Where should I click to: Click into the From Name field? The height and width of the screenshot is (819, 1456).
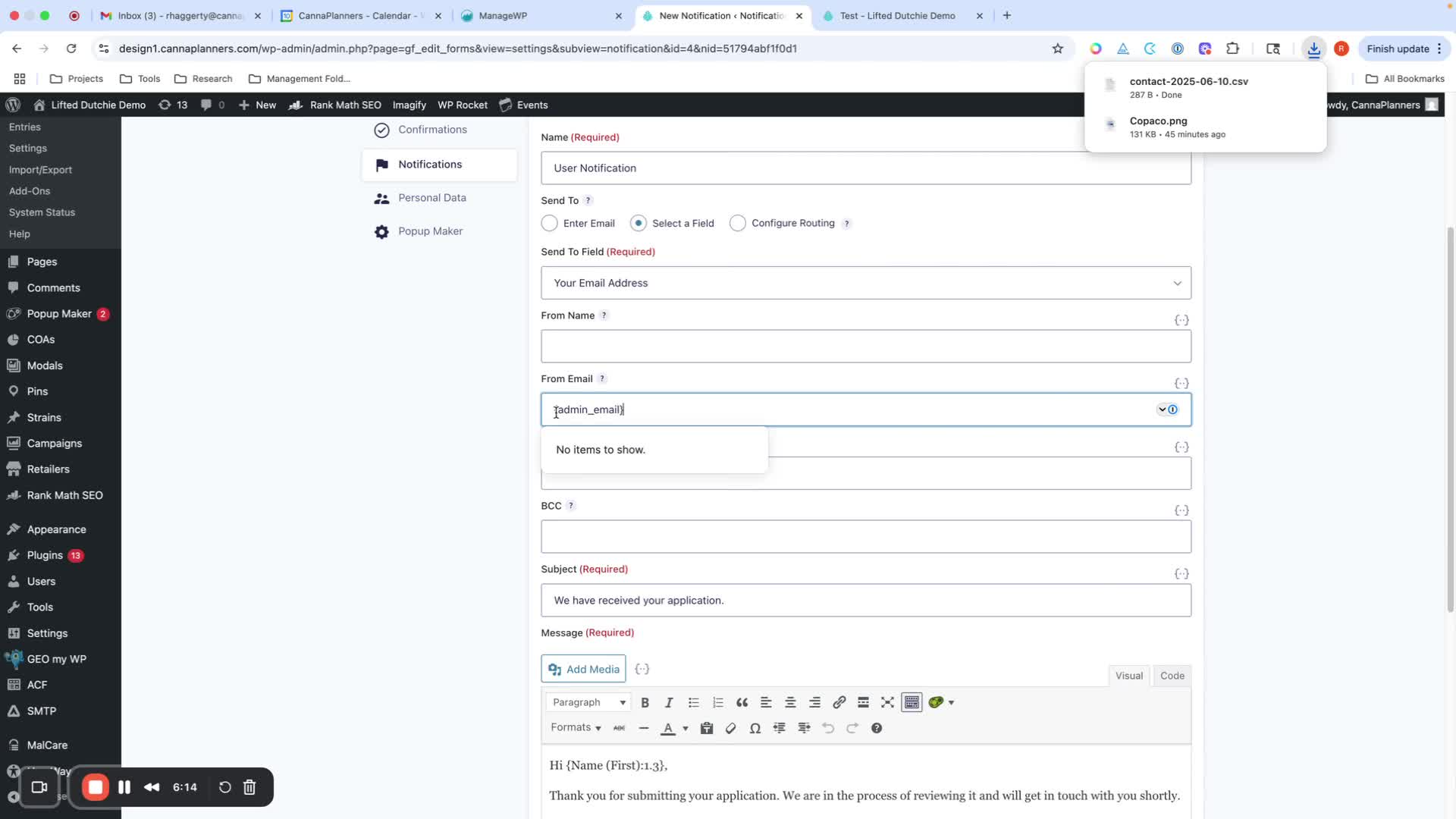(x=865, y=347)
